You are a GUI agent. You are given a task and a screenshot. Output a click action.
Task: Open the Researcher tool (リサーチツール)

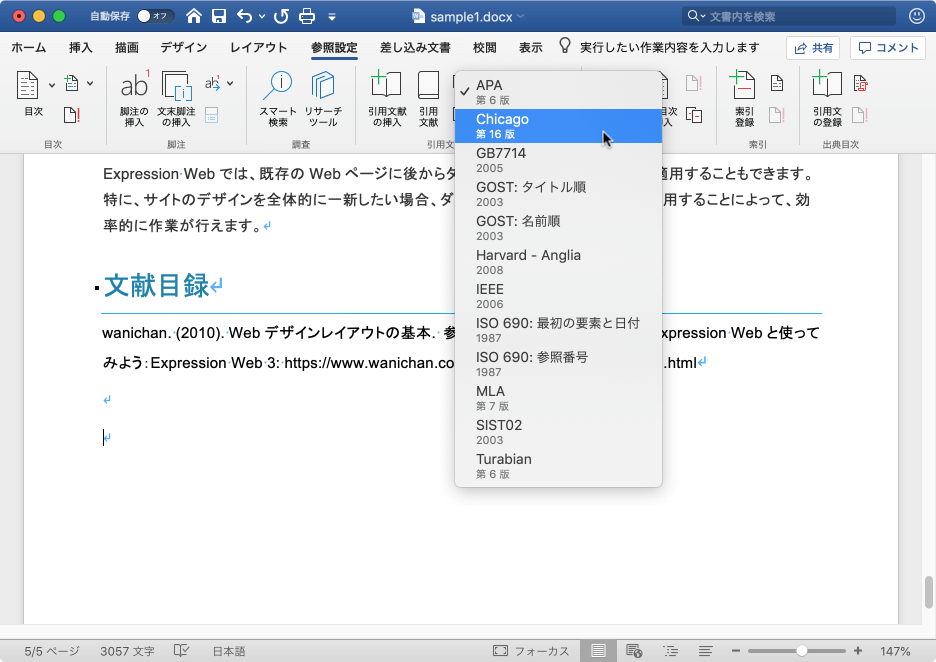[323, 98]
